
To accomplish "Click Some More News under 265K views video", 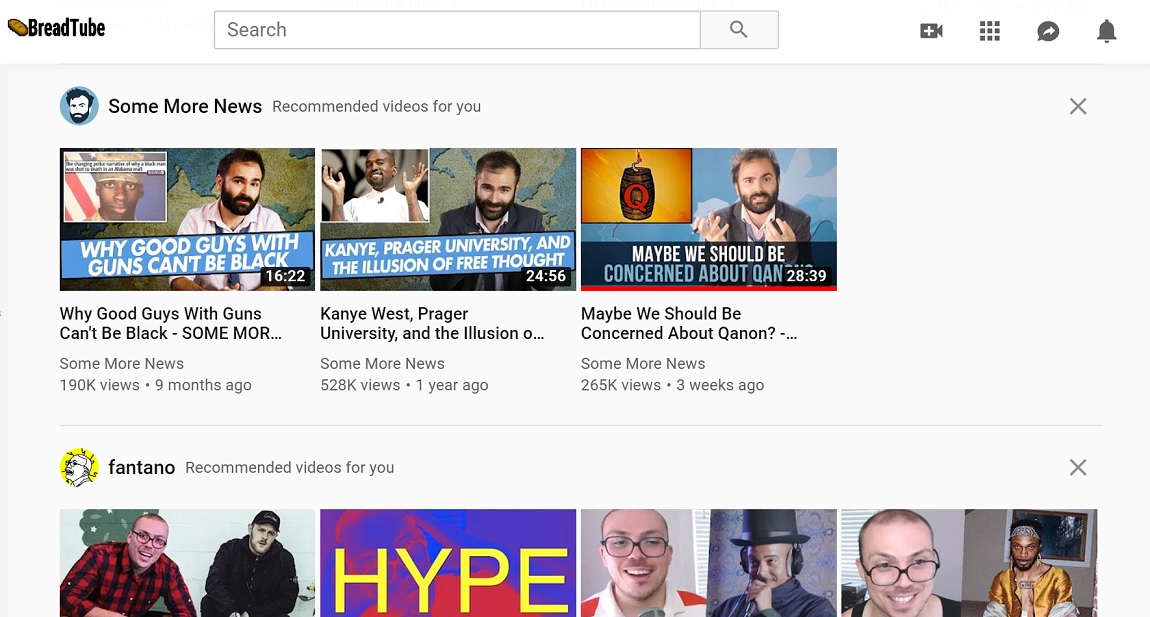I will tap(643, 364).
